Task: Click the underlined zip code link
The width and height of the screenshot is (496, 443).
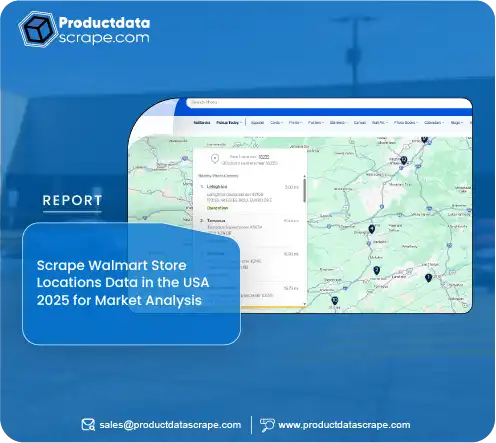Action: tap(264, 157)
